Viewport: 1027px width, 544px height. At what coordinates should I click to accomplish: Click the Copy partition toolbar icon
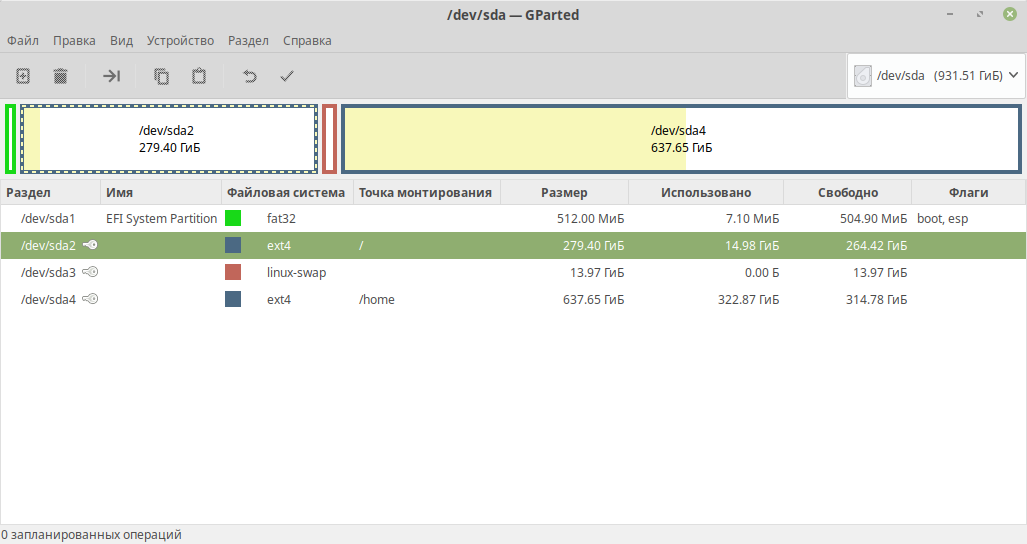click(x=161, y=76)
